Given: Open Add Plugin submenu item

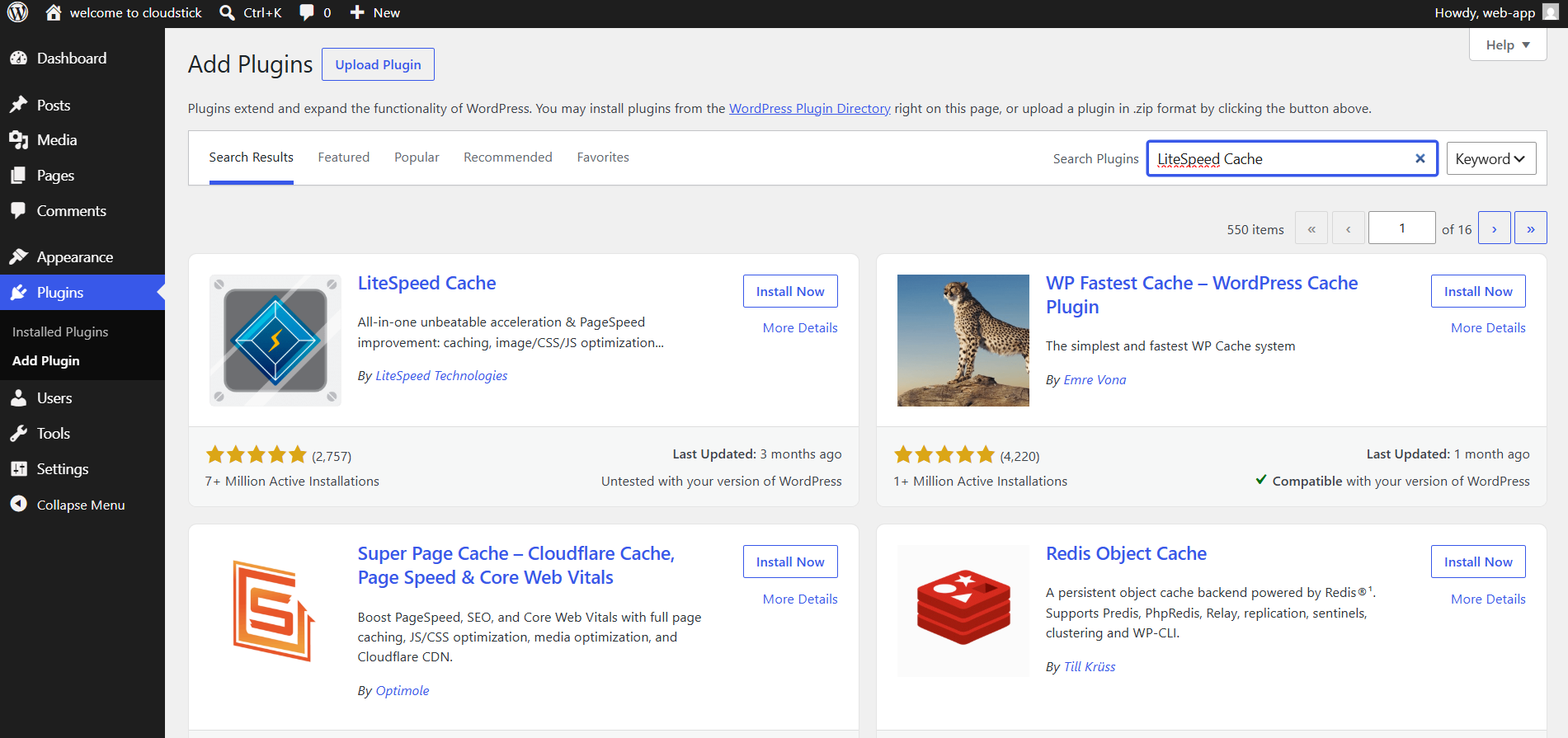Looking at the screenshot, I should coord(46,361).
